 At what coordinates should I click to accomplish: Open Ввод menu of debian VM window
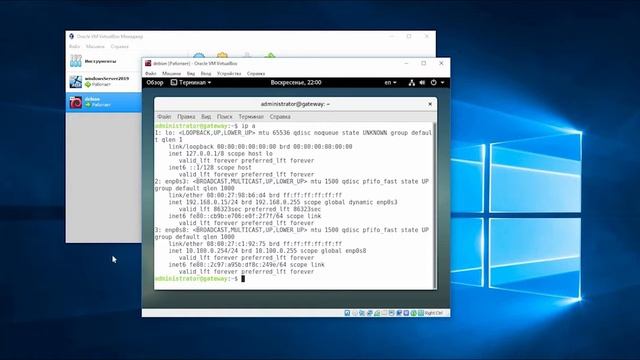coord(206,73)
